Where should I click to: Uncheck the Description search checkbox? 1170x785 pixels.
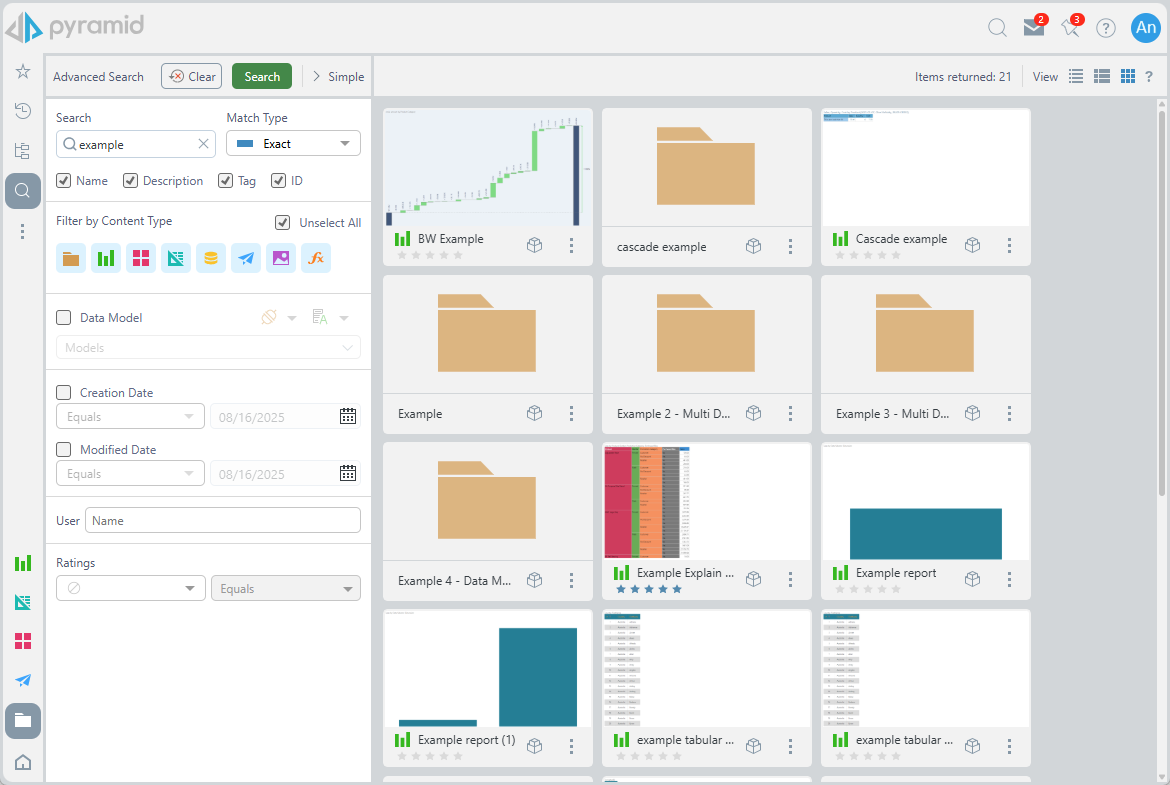click(x=130, y=181)
